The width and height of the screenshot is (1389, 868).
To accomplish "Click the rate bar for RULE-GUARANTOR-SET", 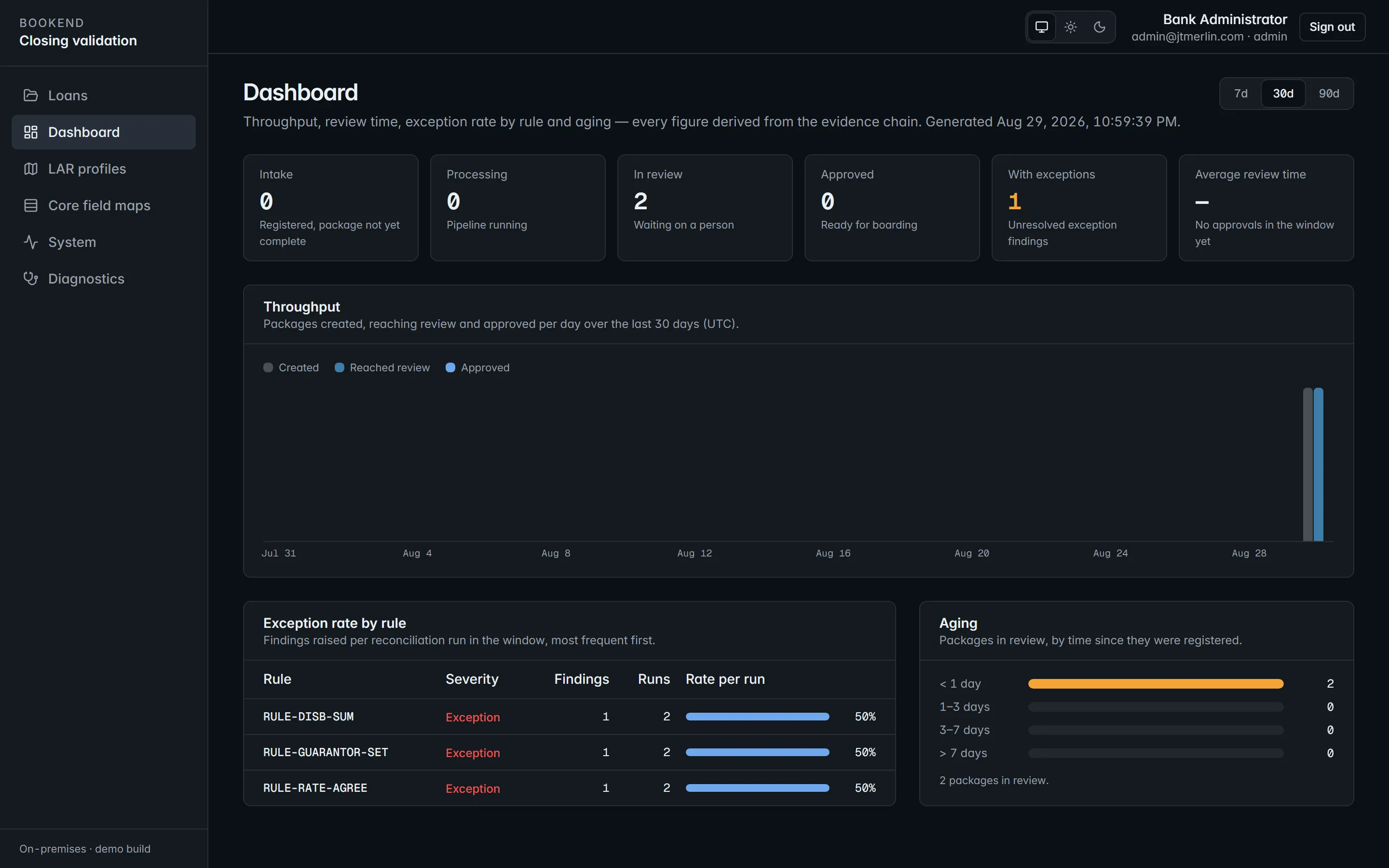I will click(757, 752).
